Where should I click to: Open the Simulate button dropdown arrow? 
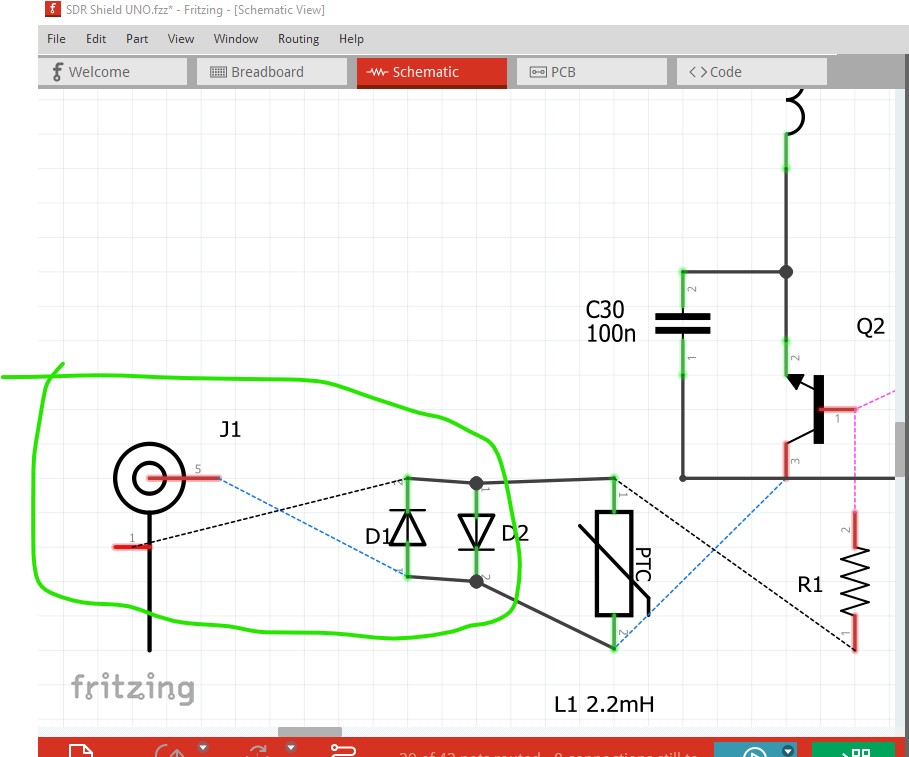click(787, 751)
